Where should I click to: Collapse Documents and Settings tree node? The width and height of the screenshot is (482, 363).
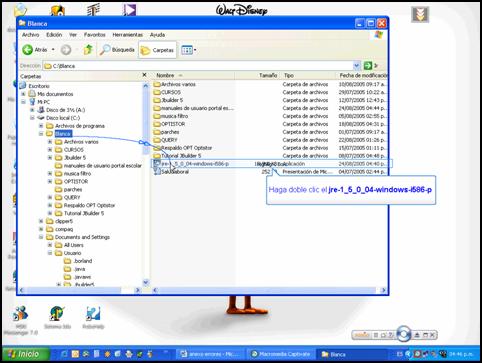tap(41, 237)
